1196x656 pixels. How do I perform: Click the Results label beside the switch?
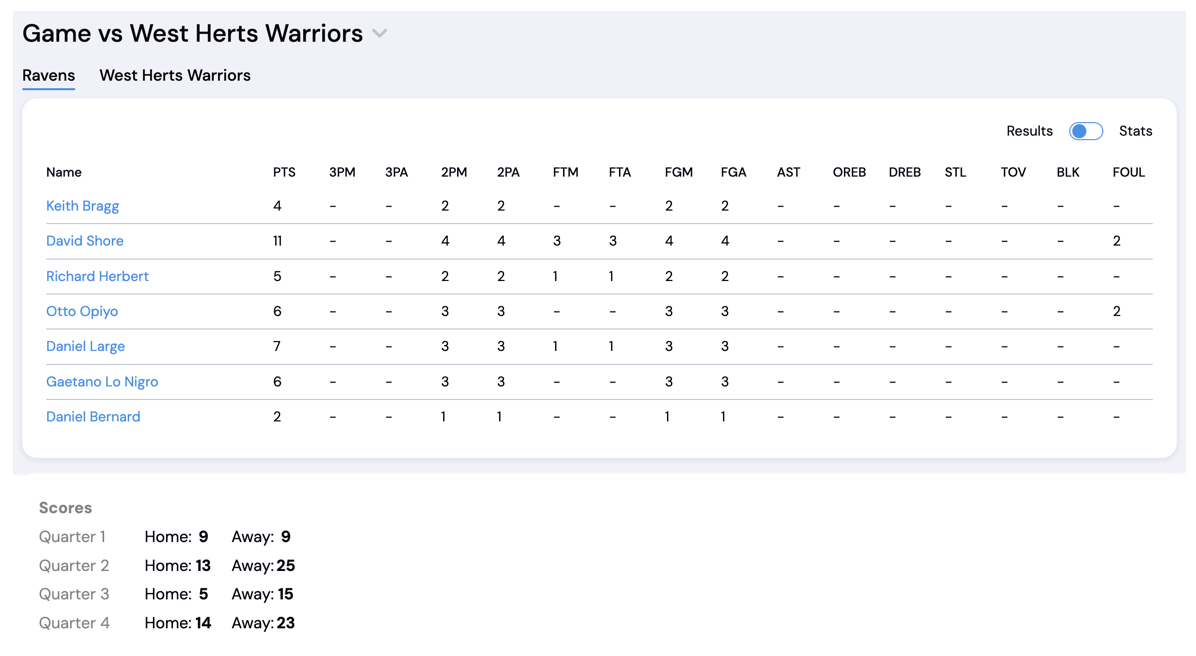click(1029, 131)
